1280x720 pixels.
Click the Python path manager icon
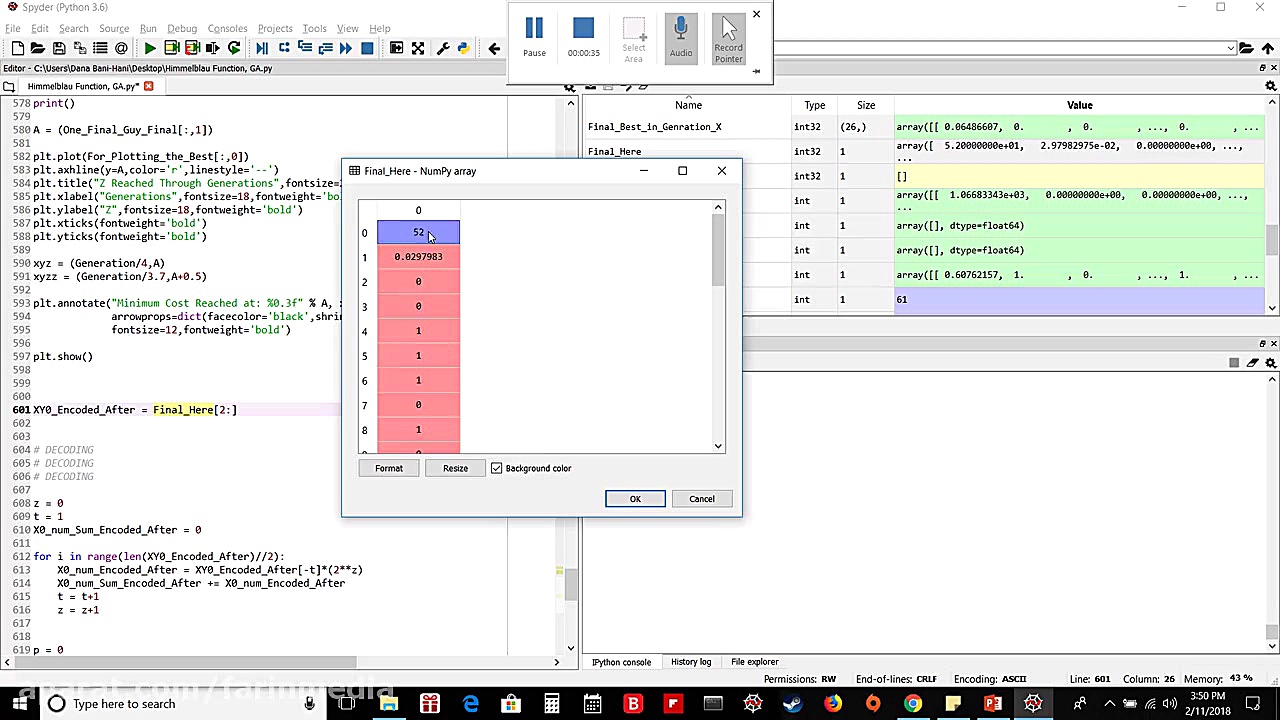[463, 48]
